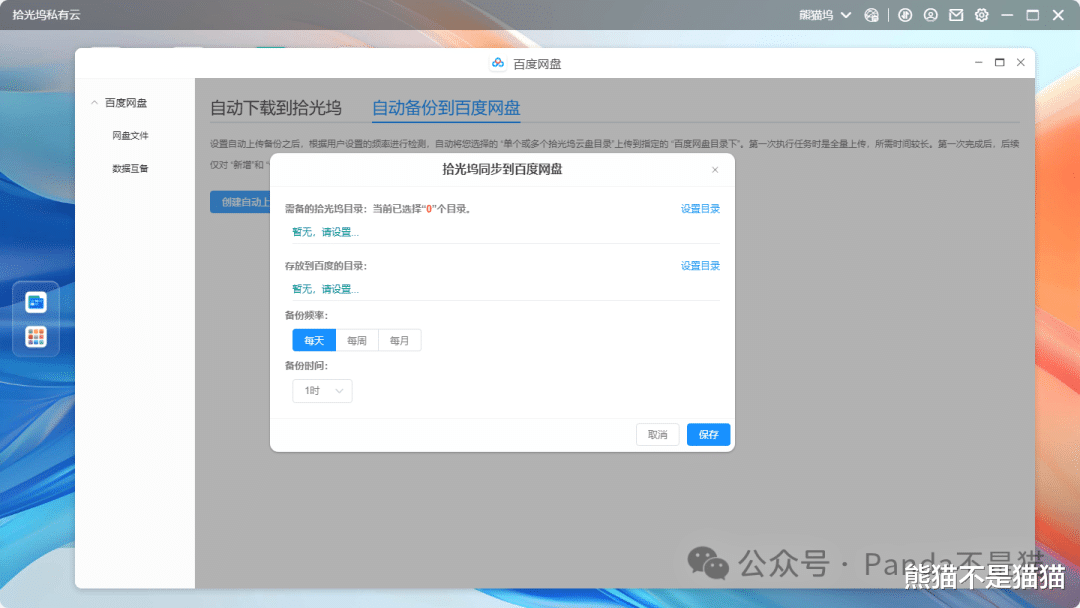This screenshot has width=1080, height=608.
Task: Open the colorful app grid icon in dock
Action: tap(36, 337)
